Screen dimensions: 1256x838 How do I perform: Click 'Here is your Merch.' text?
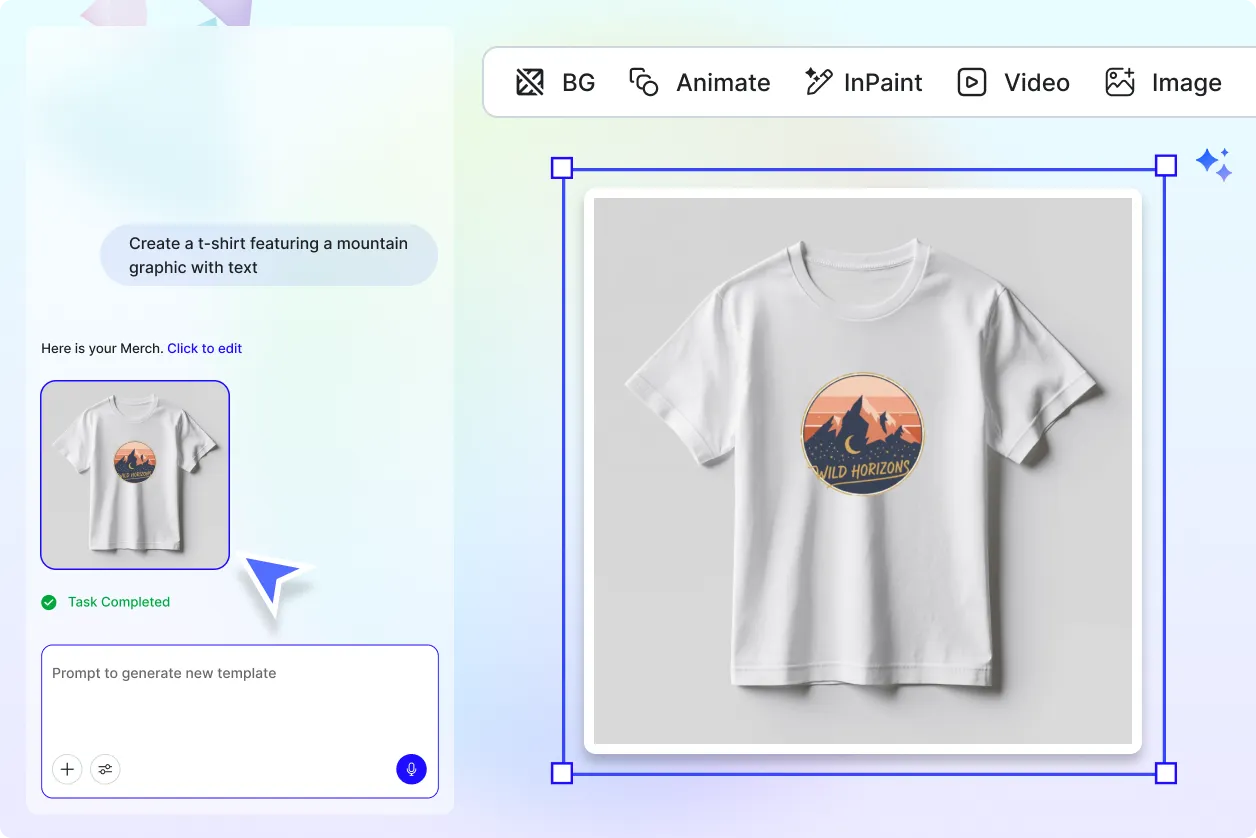[102, 348]
